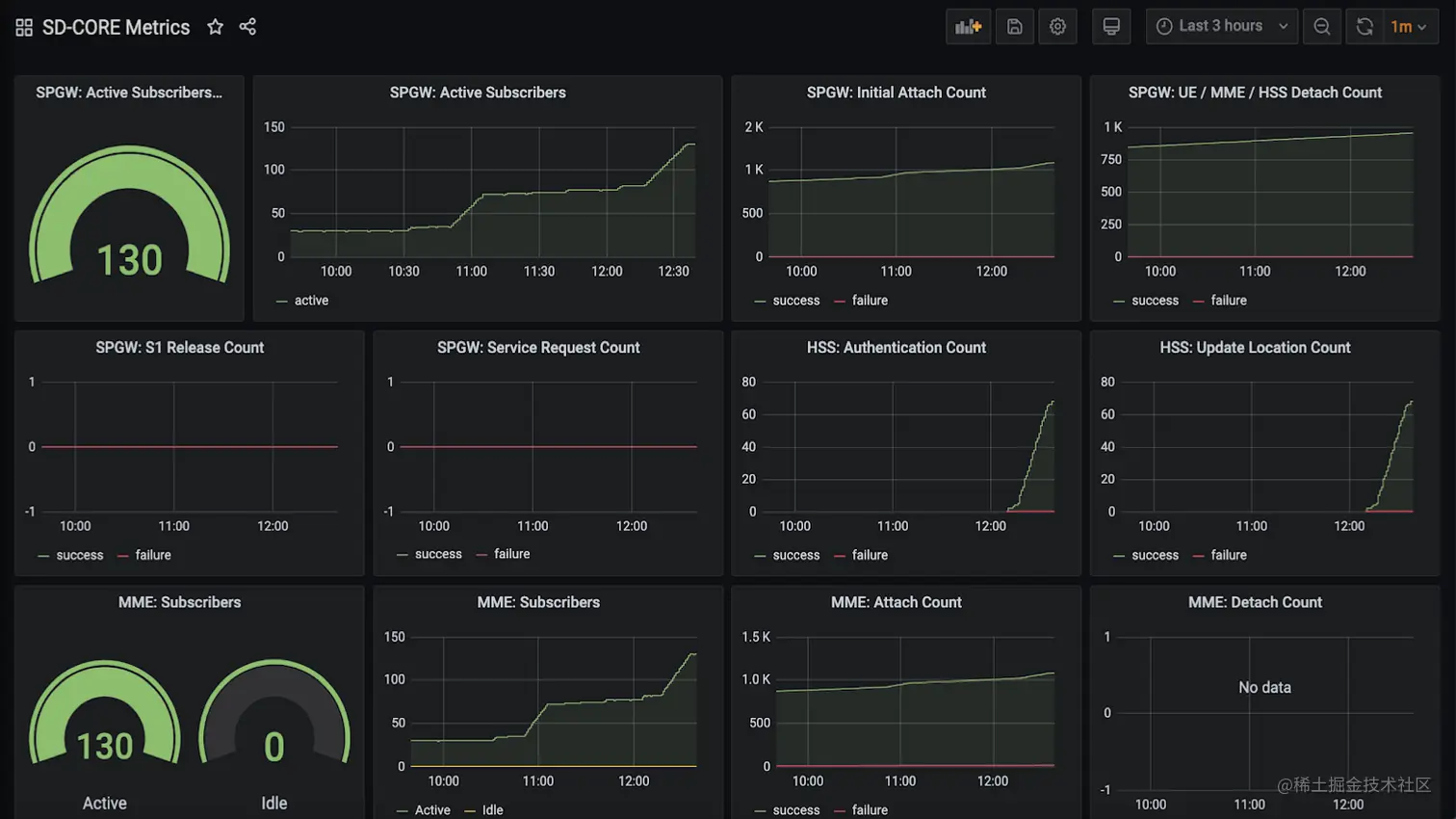The height and width of the screenshot is (819, 1456).
Task: Cycle view mode with the monitor icon
Action: coord(1111,27)
